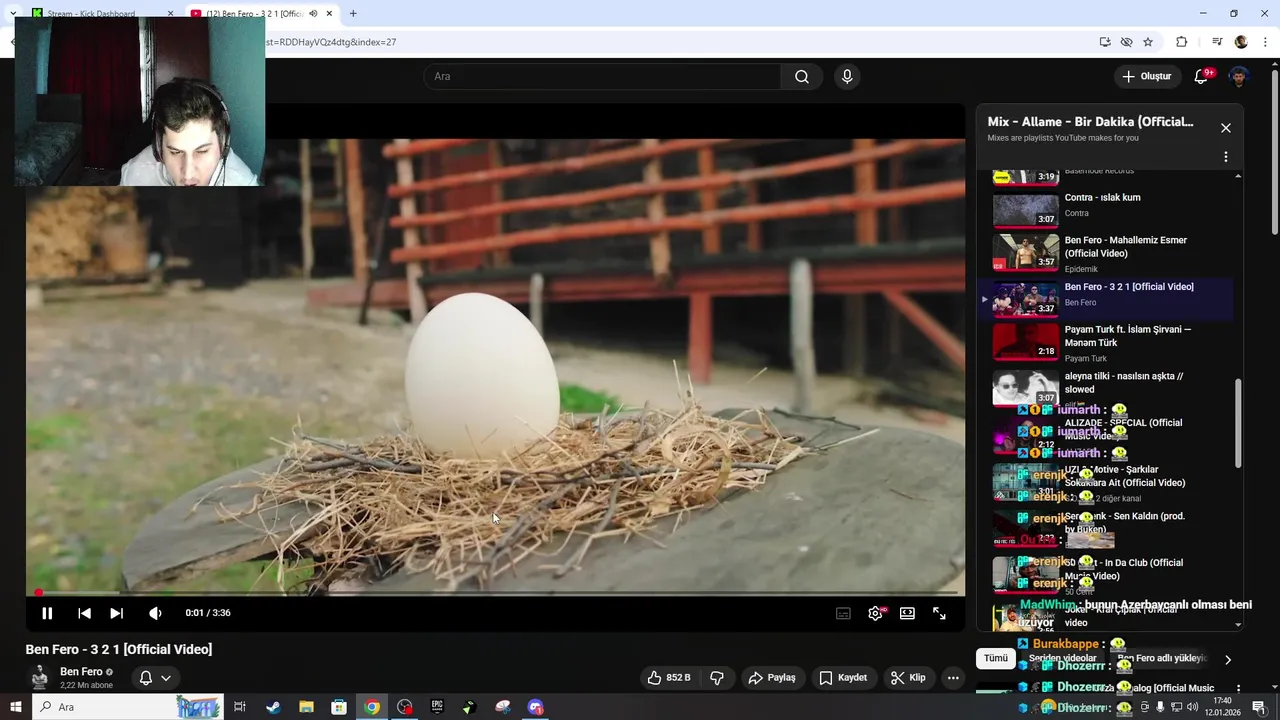Play Payam Turk ft. İslam Şirvani track
Viewport: 1280px width, 720px height.
coord(1105,343)
